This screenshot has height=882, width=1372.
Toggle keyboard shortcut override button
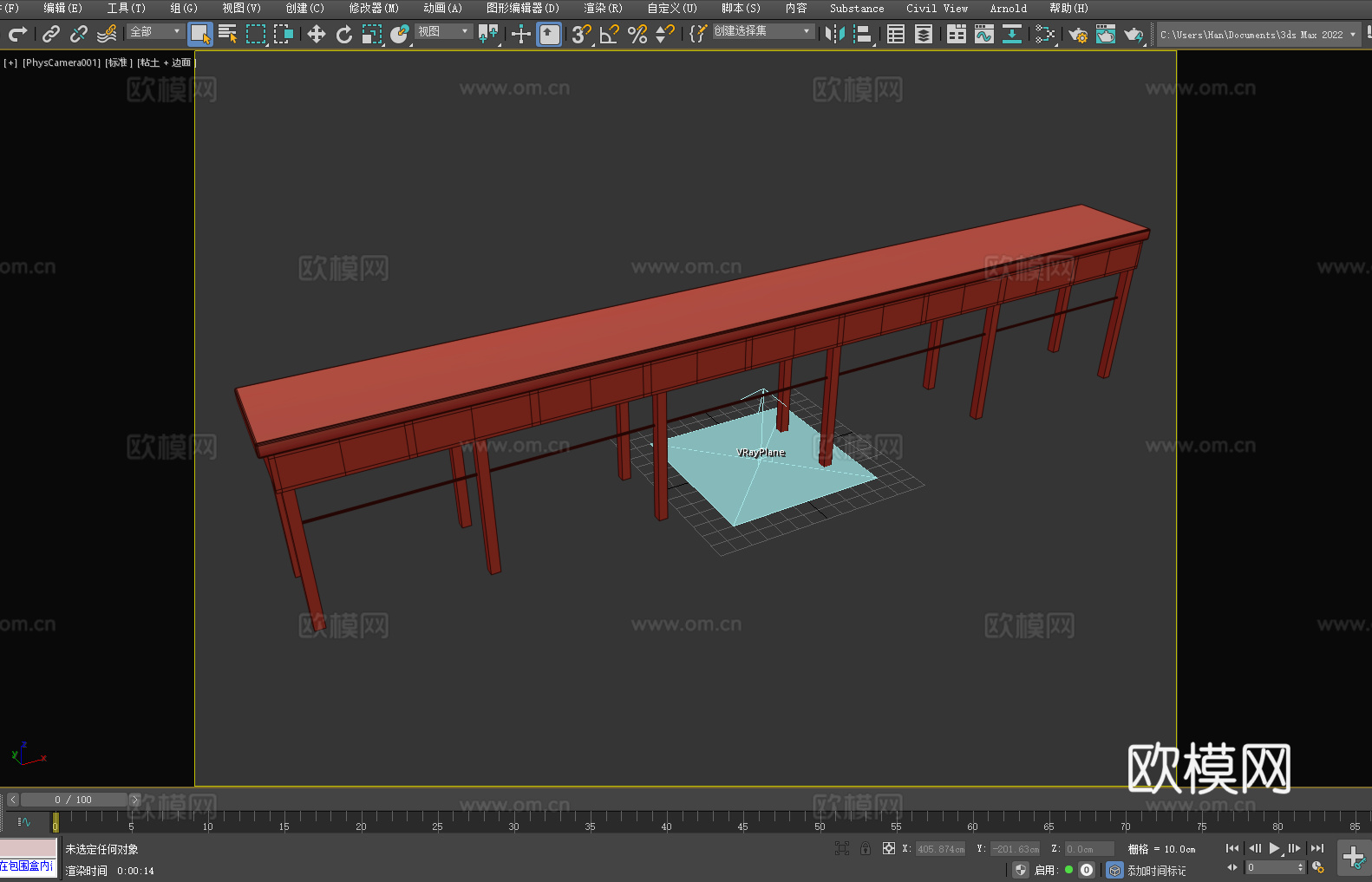coord(549,34)
